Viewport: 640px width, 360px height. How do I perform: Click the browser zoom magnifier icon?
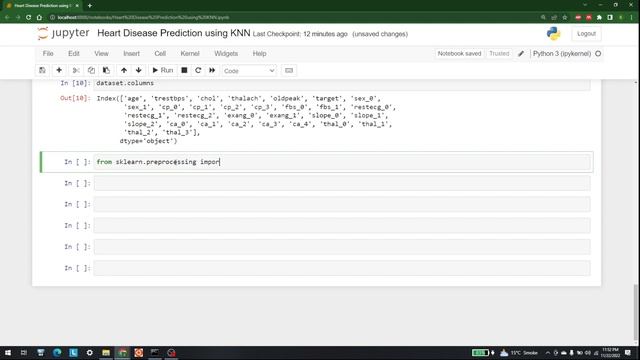[x=543, y=18]
